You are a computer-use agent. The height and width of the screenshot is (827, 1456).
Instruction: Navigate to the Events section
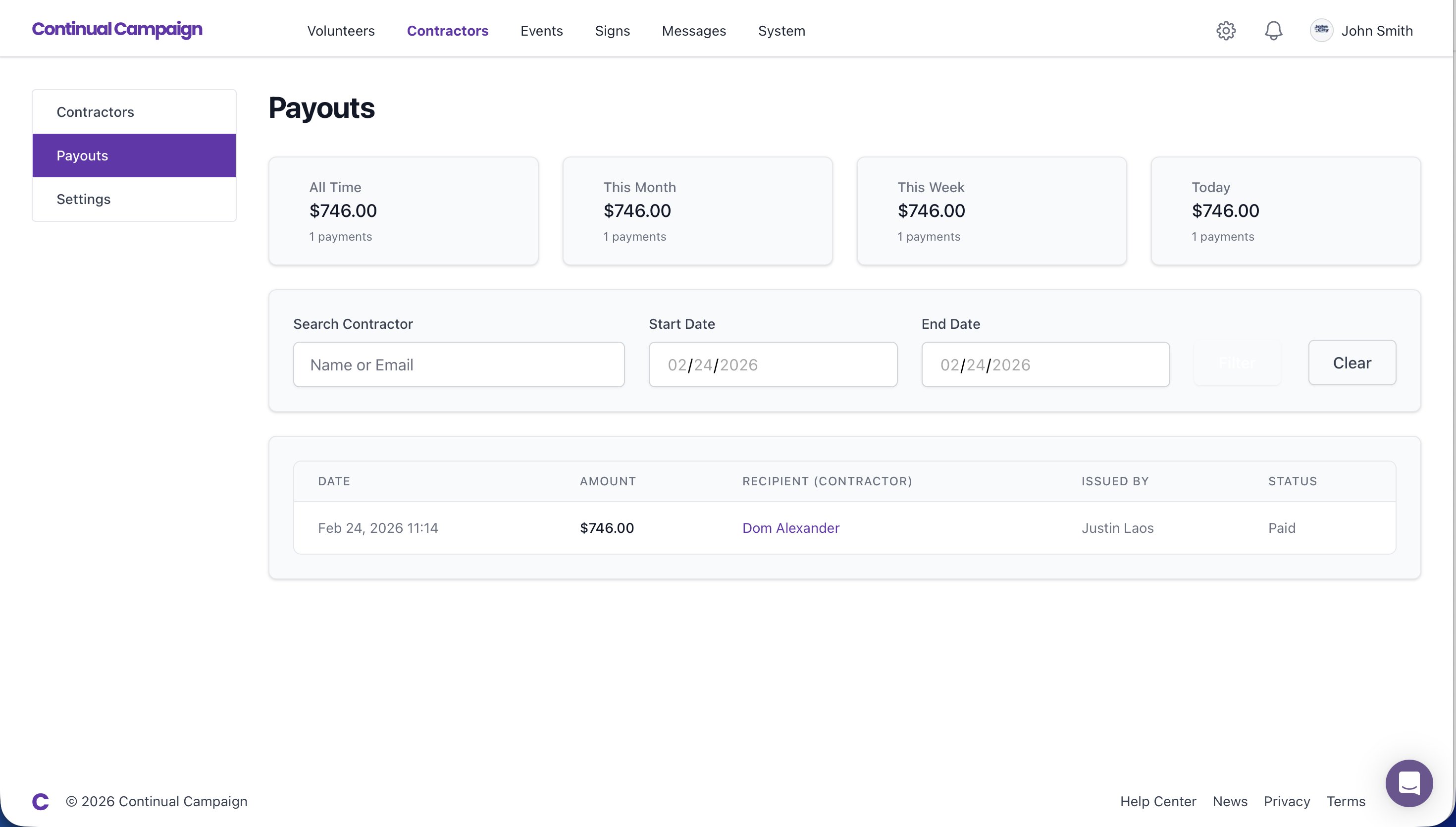click(541, 31)
